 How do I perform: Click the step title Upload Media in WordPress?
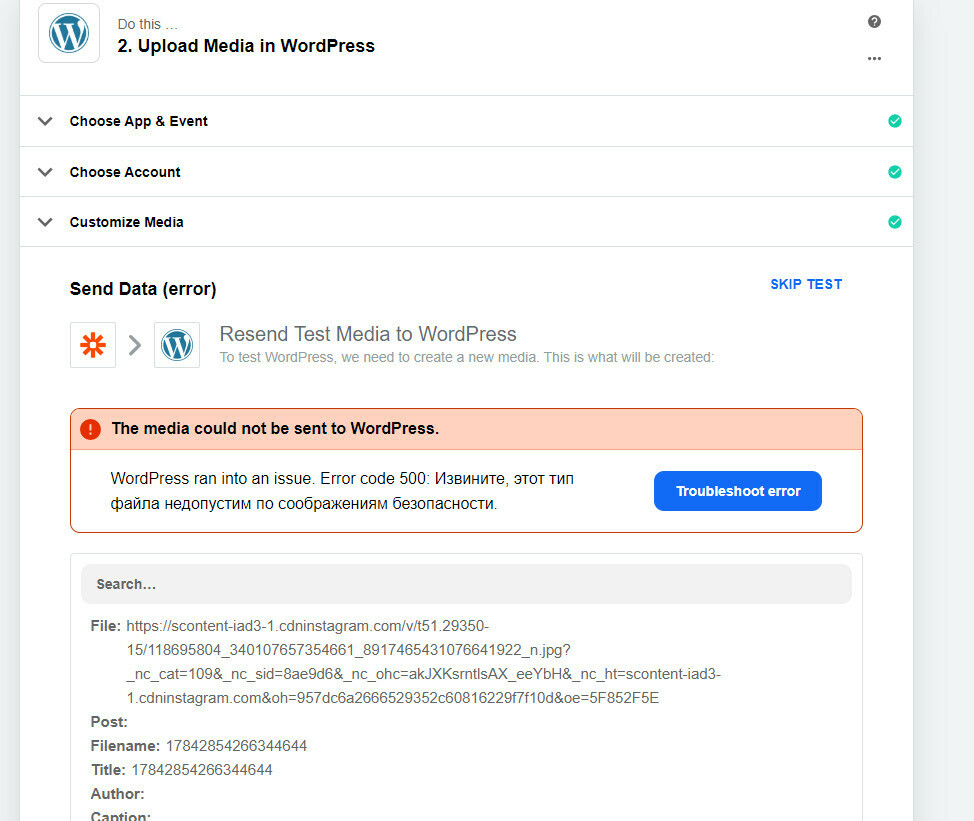pos(246,46)
